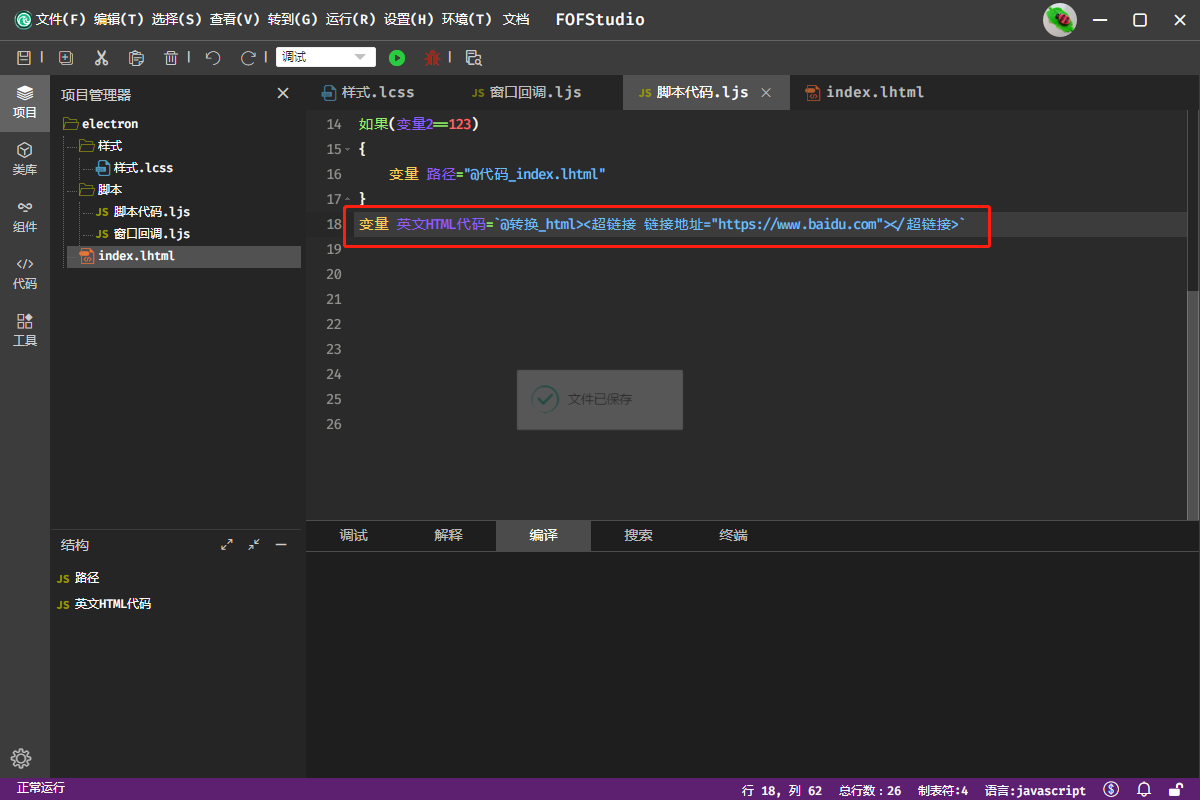
Task: Click the 语言:javascript status bar entry
Action: 1035,790
